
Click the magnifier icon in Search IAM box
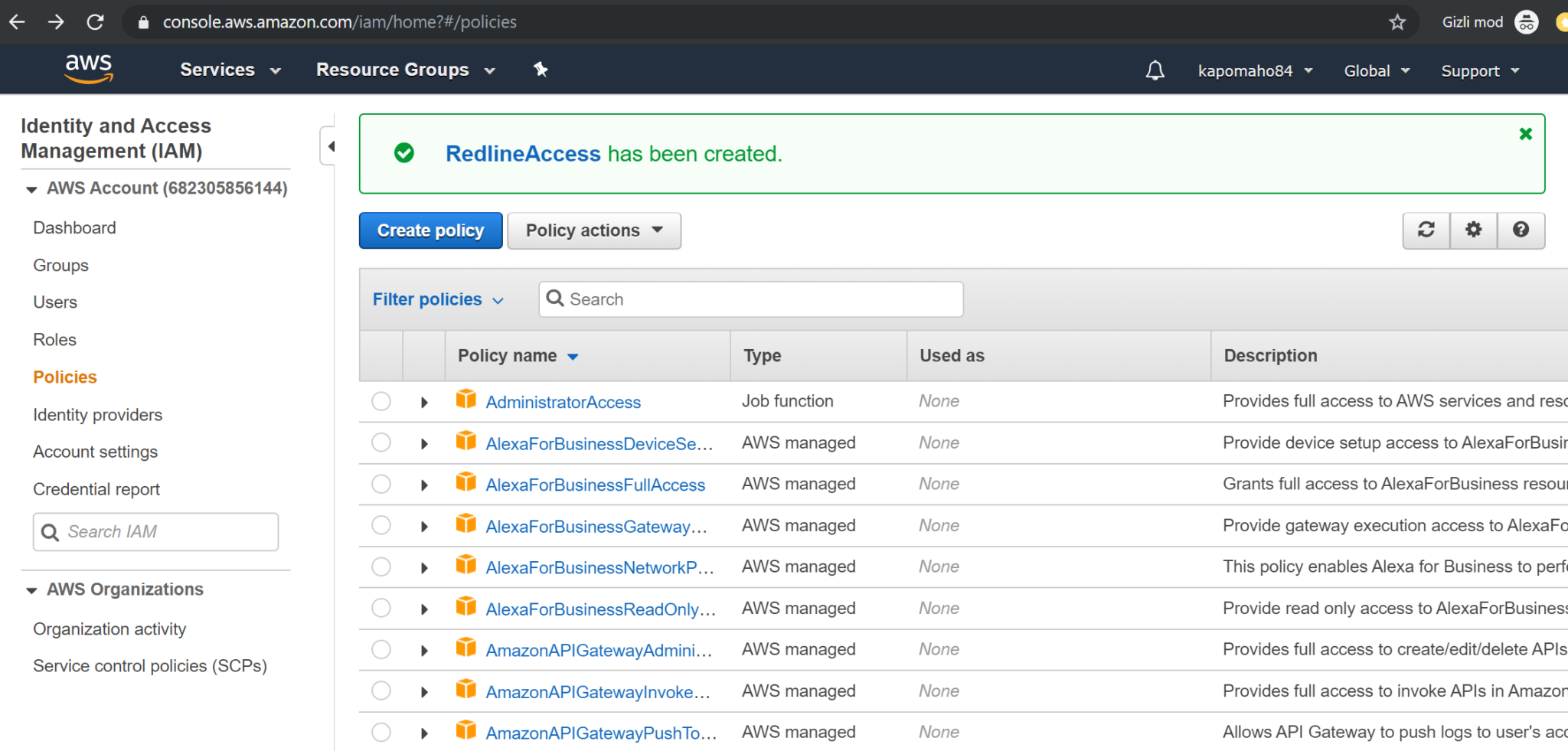click(50, 532)
